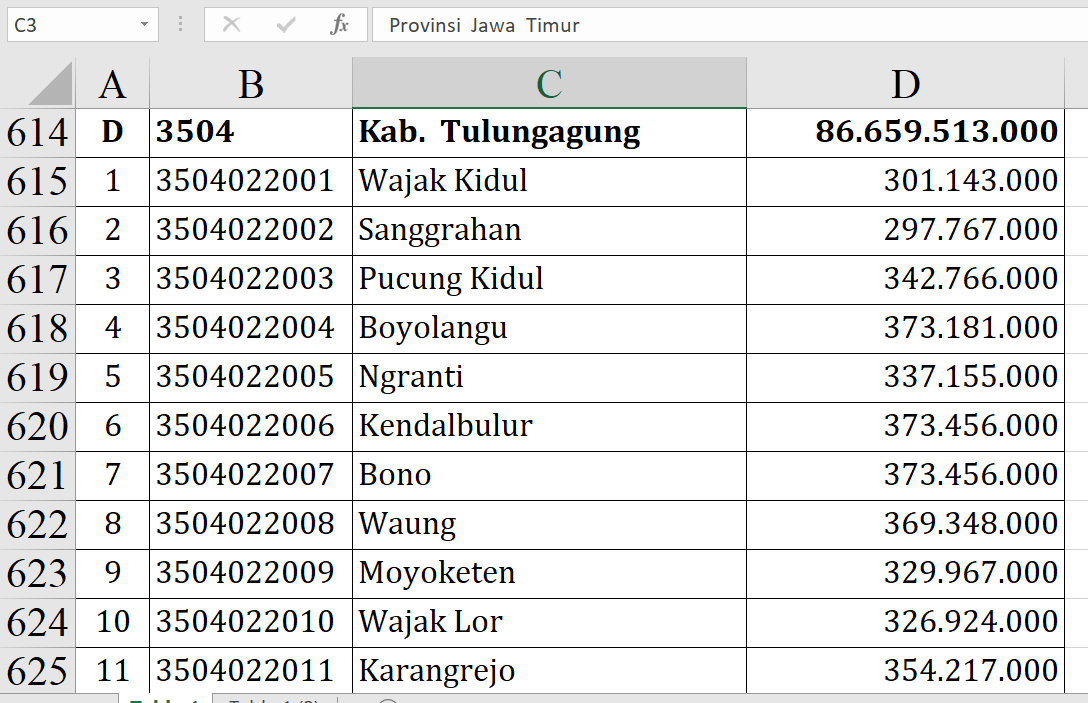This screenshot has height=703, width=1088.
Task: Click the Boyolangu village cell
Action: (548, 328)
